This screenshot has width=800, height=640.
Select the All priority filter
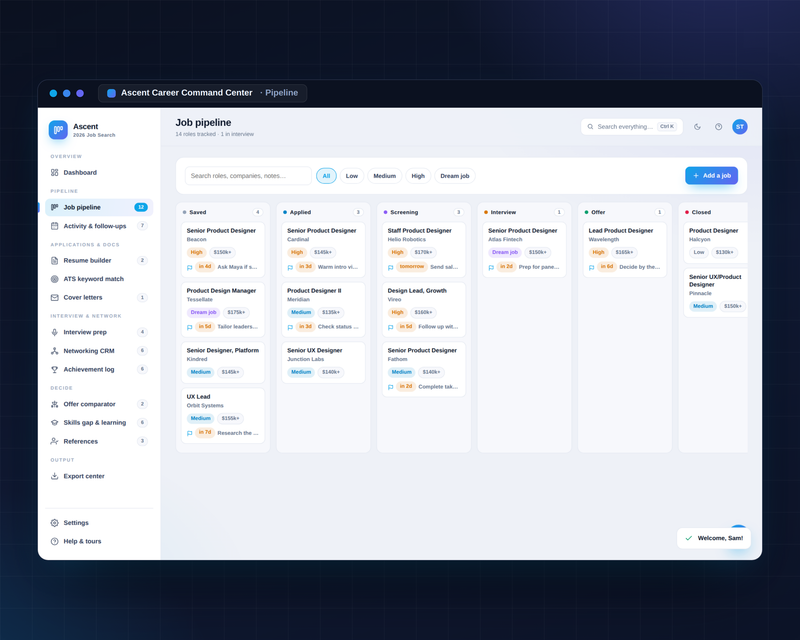coord(326,176)
